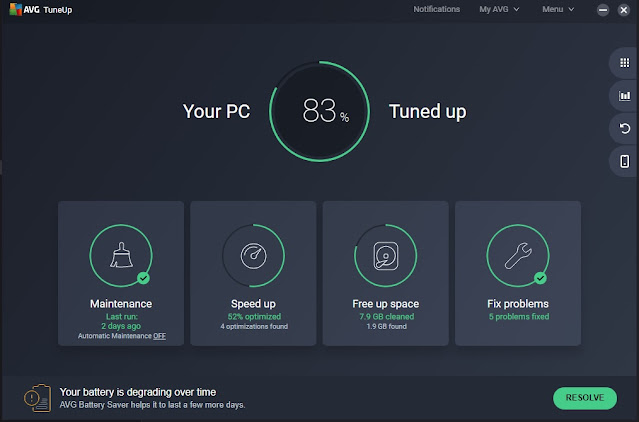Click the Free up space card title
Screen dimensions: 639x422
pyautogui.click(x=386, y=304)
